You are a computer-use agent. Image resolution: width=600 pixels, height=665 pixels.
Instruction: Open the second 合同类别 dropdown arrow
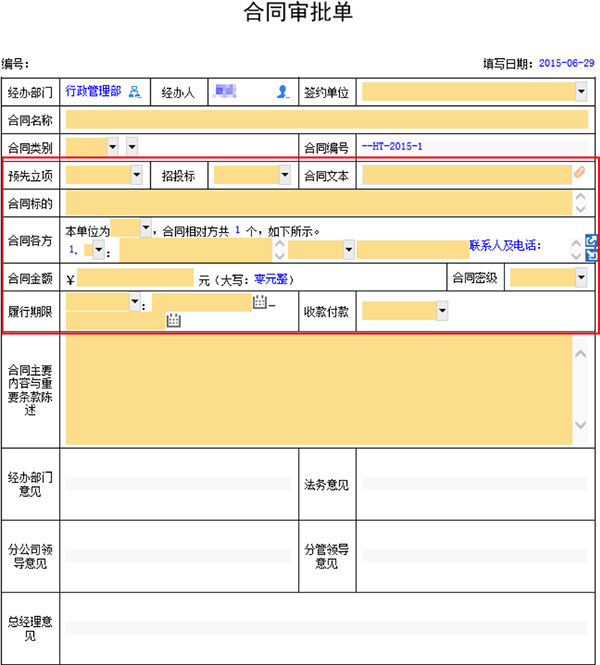click(132, 147)
